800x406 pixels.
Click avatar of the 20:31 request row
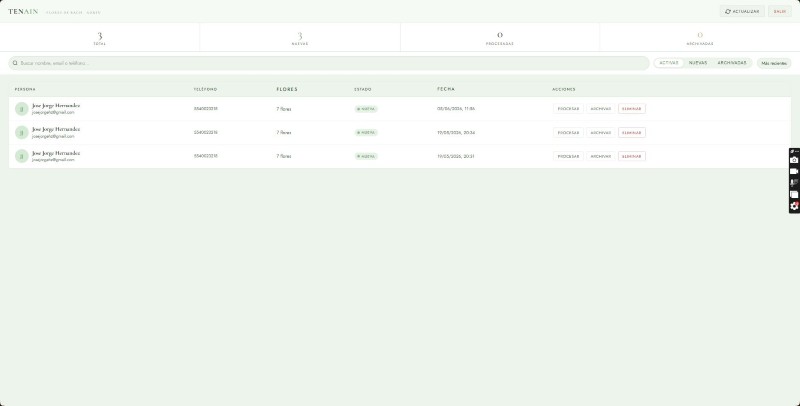pos(21,156)
